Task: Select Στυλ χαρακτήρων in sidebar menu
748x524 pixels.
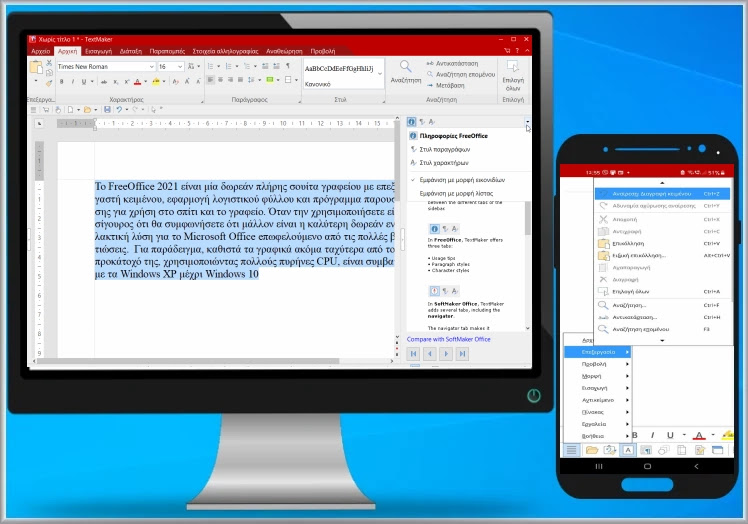Action: coord(444,163)
